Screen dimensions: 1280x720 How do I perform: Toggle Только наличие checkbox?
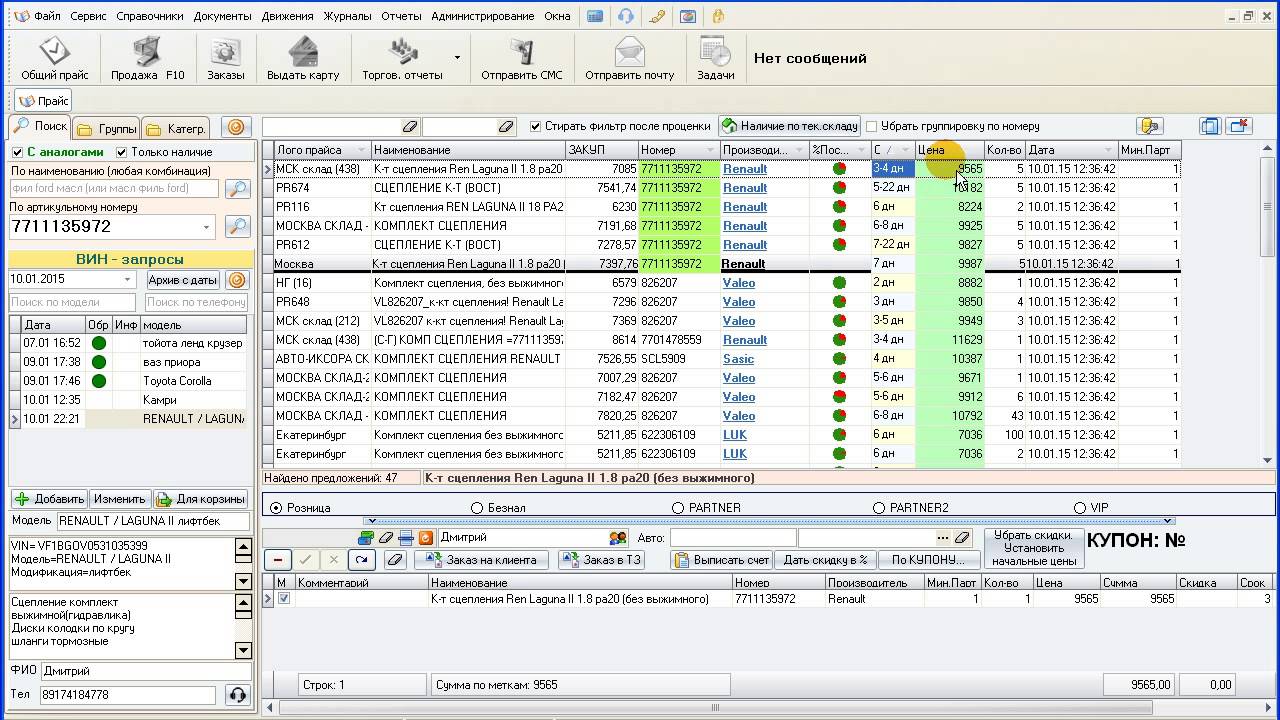[122, 152]
